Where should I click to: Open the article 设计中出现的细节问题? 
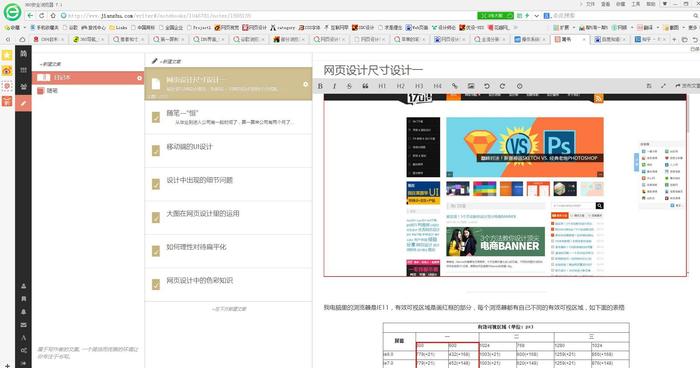229,184
